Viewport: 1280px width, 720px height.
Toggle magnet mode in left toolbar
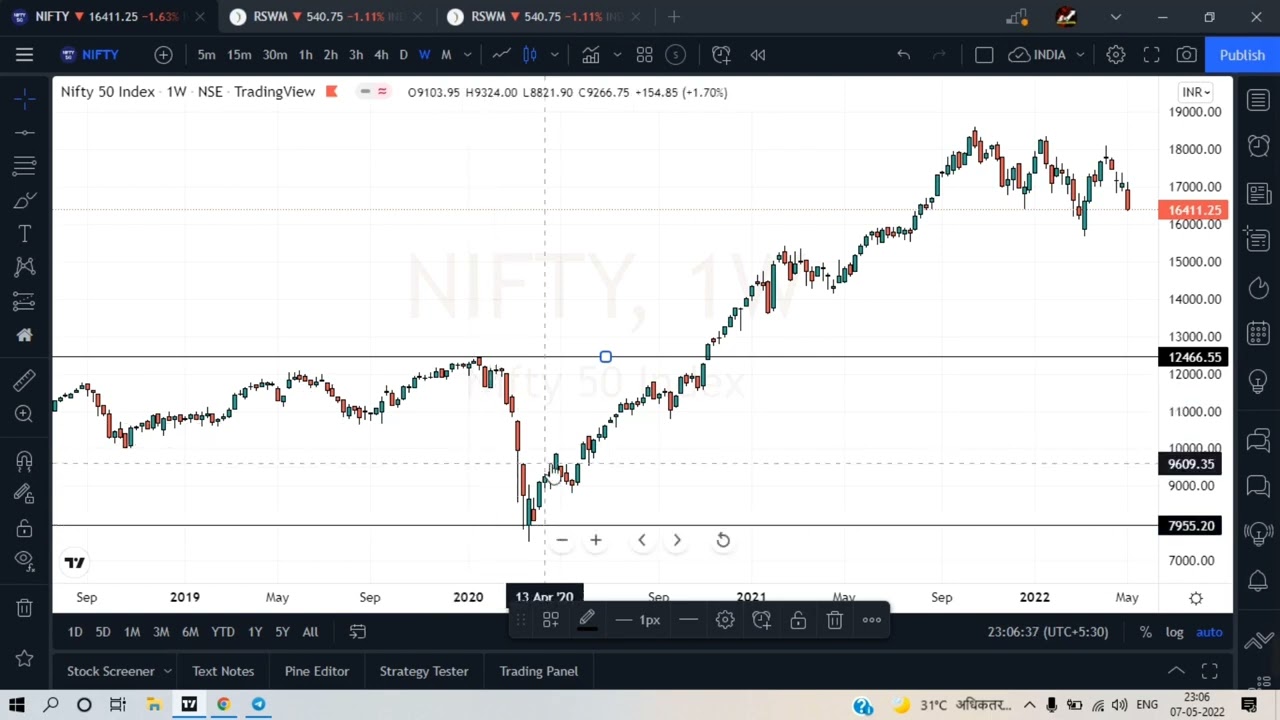(25, 461)
